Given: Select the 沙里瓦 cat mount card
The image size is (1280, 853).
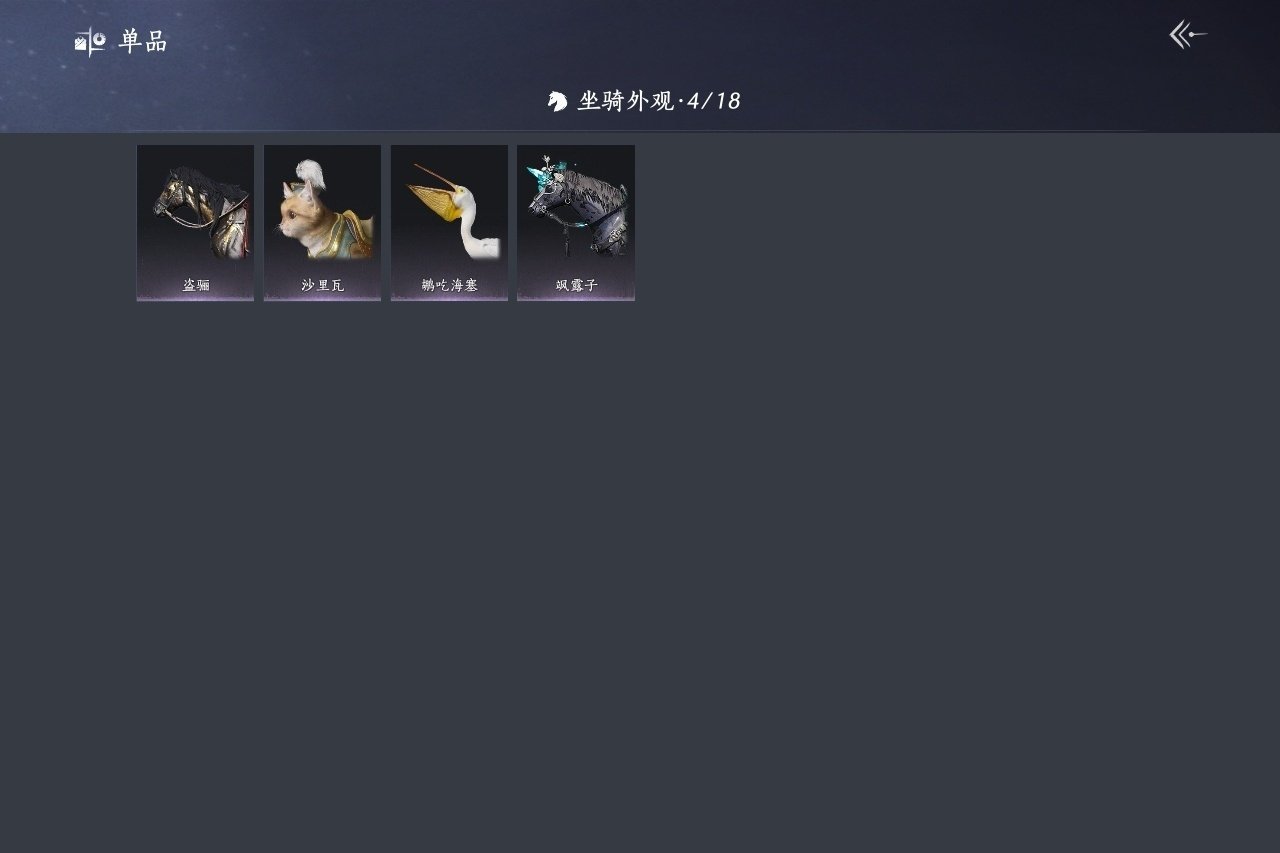Looking at the screenshot, I should coord(322,222).
